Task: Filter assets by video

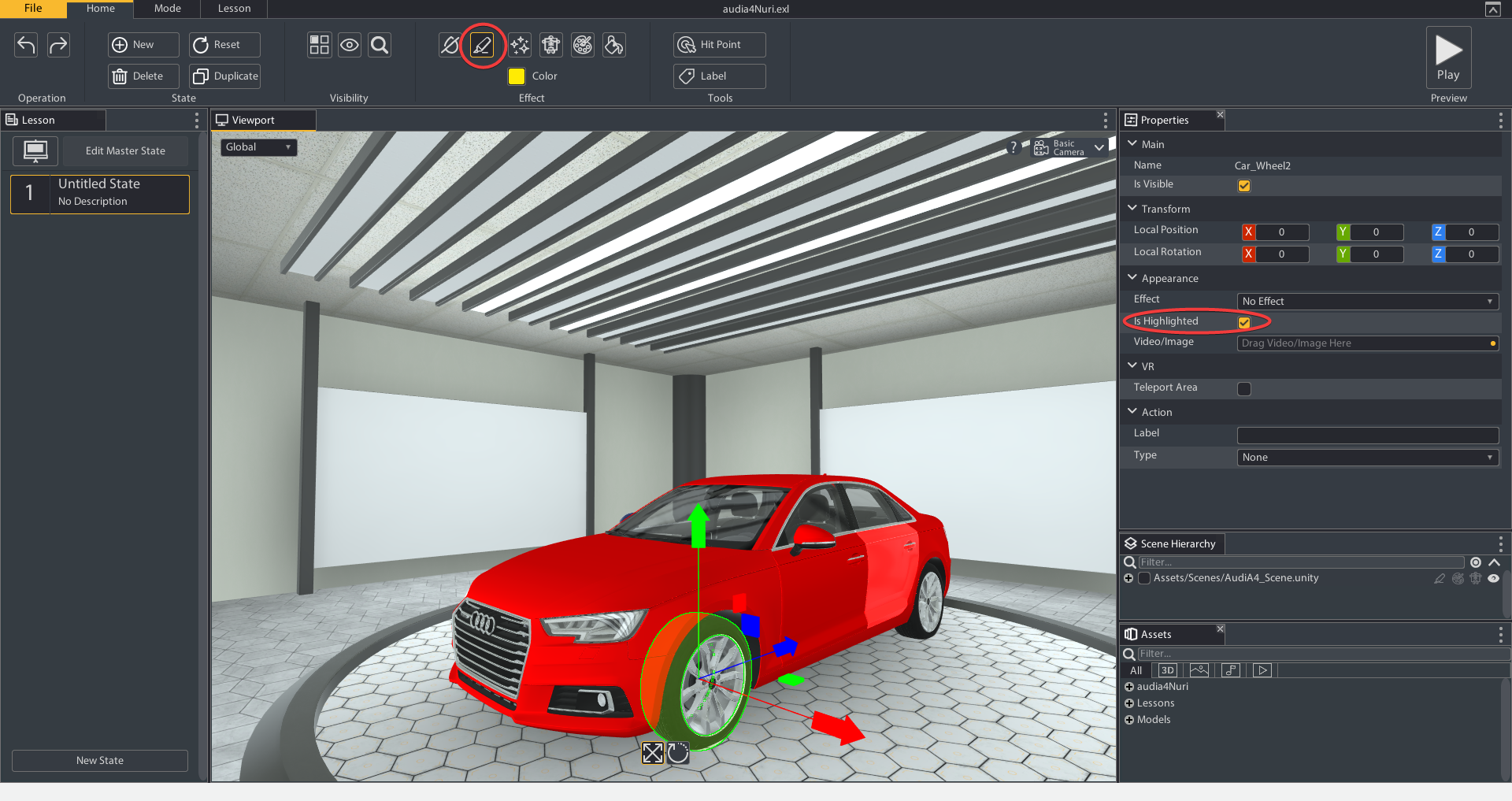Action: 1262,670
